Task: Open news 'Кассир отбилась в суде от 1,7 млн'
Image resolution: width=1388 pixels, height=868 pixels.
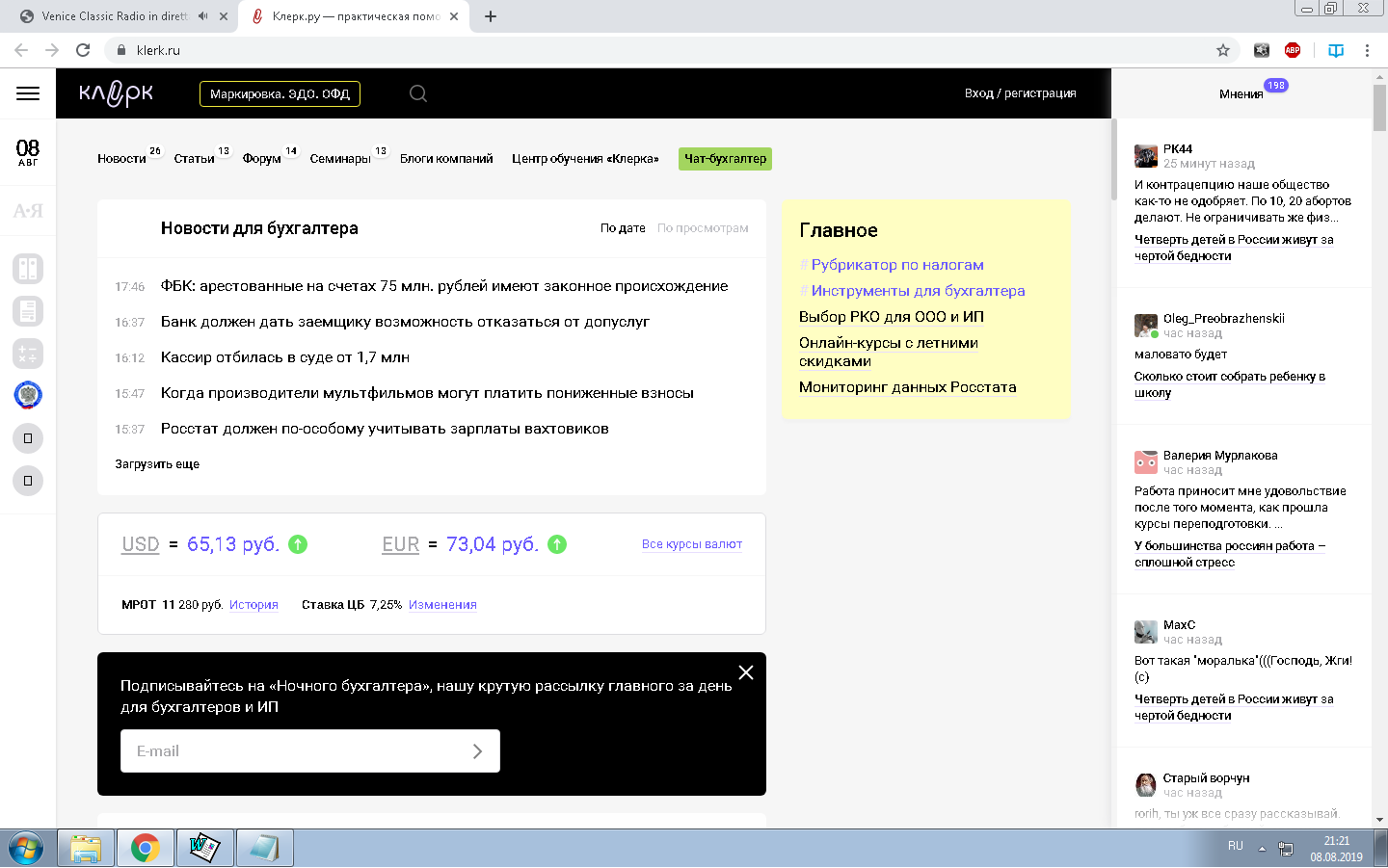Action: click(x=285, y=357)
